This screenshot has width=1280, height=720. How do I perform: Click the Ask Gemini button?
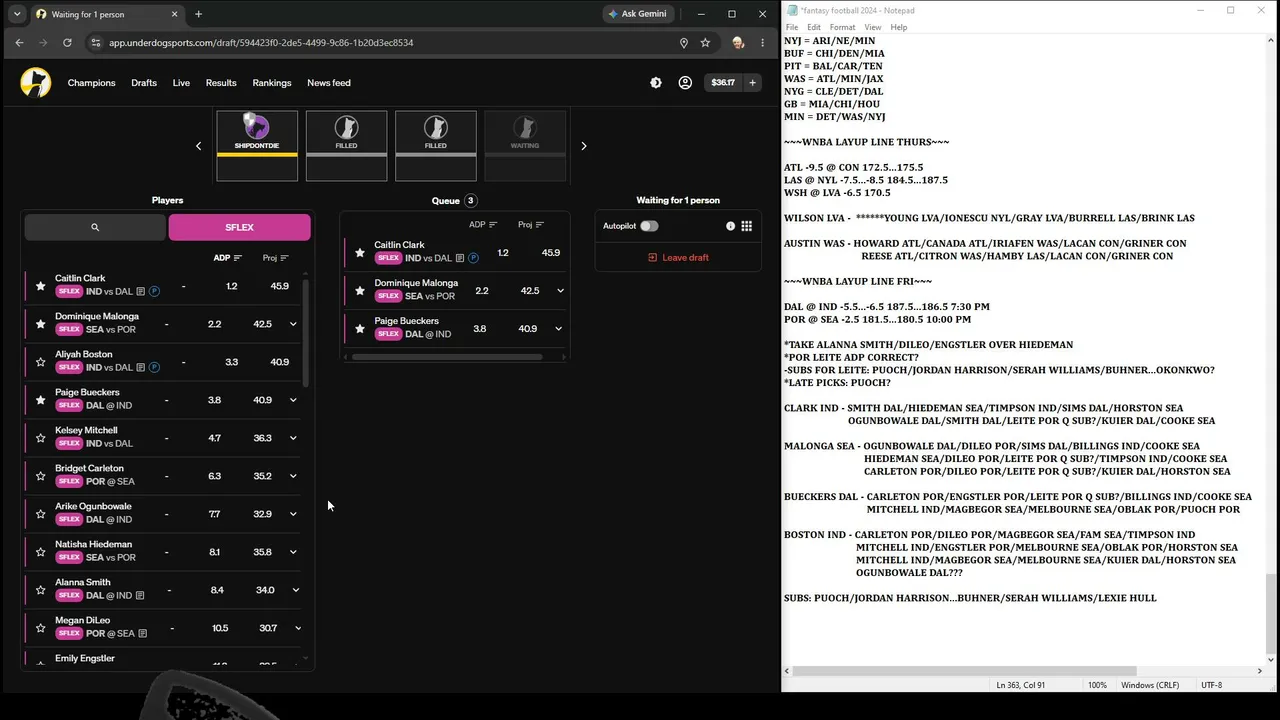pos(638,14)
